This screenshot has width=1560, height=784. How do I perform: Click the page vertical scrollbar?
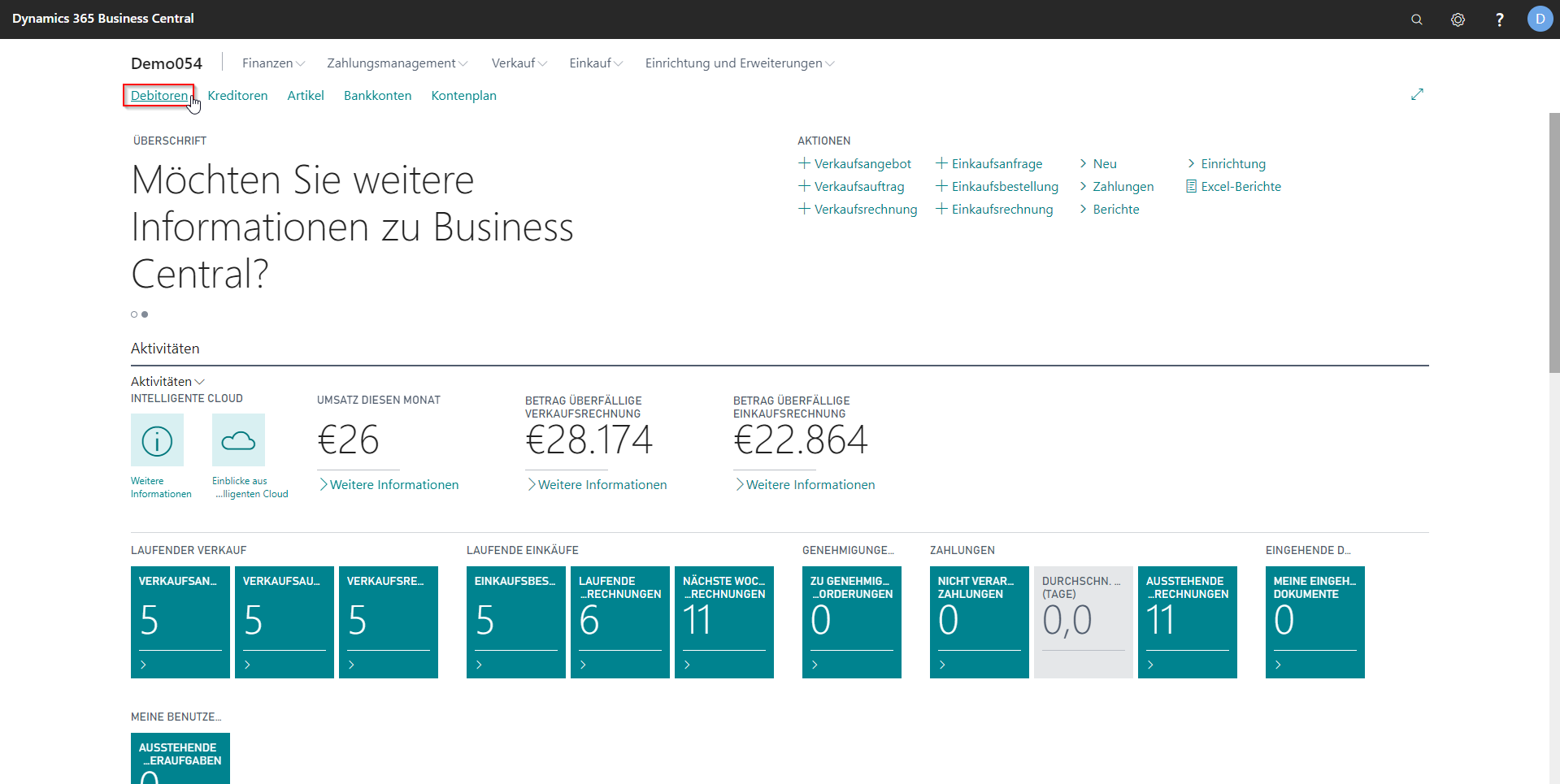1553,242
